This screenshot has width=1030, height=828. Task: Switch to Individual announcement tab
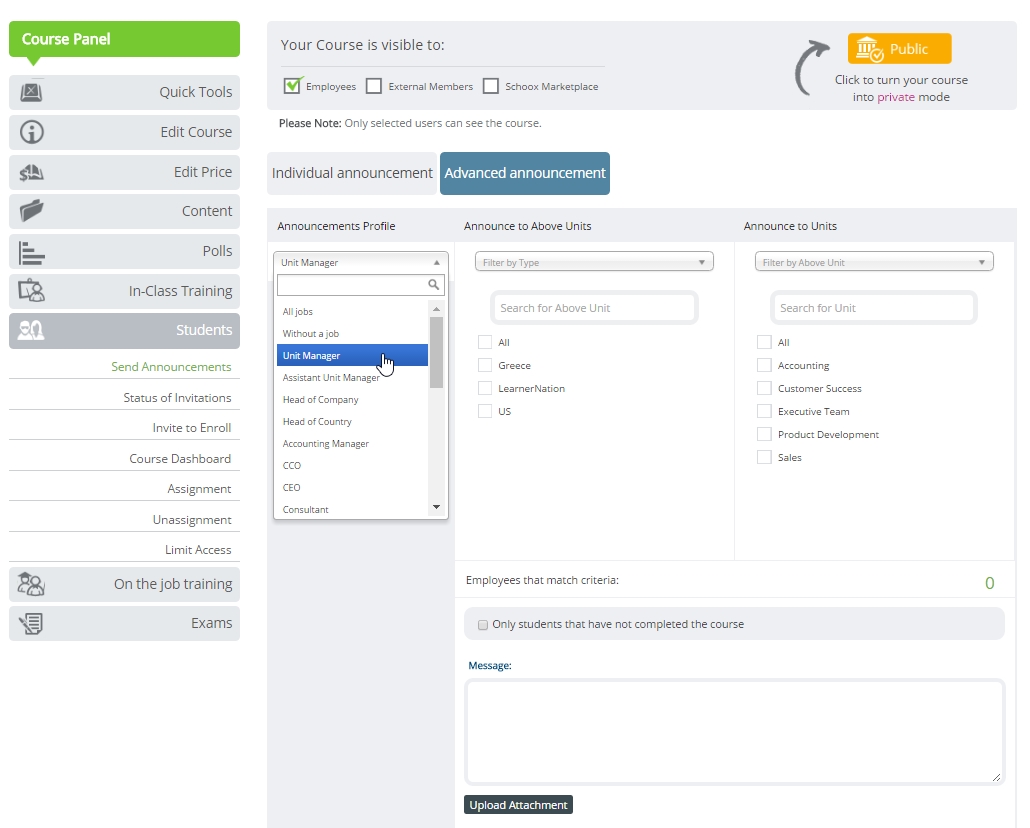coord(352,173)
